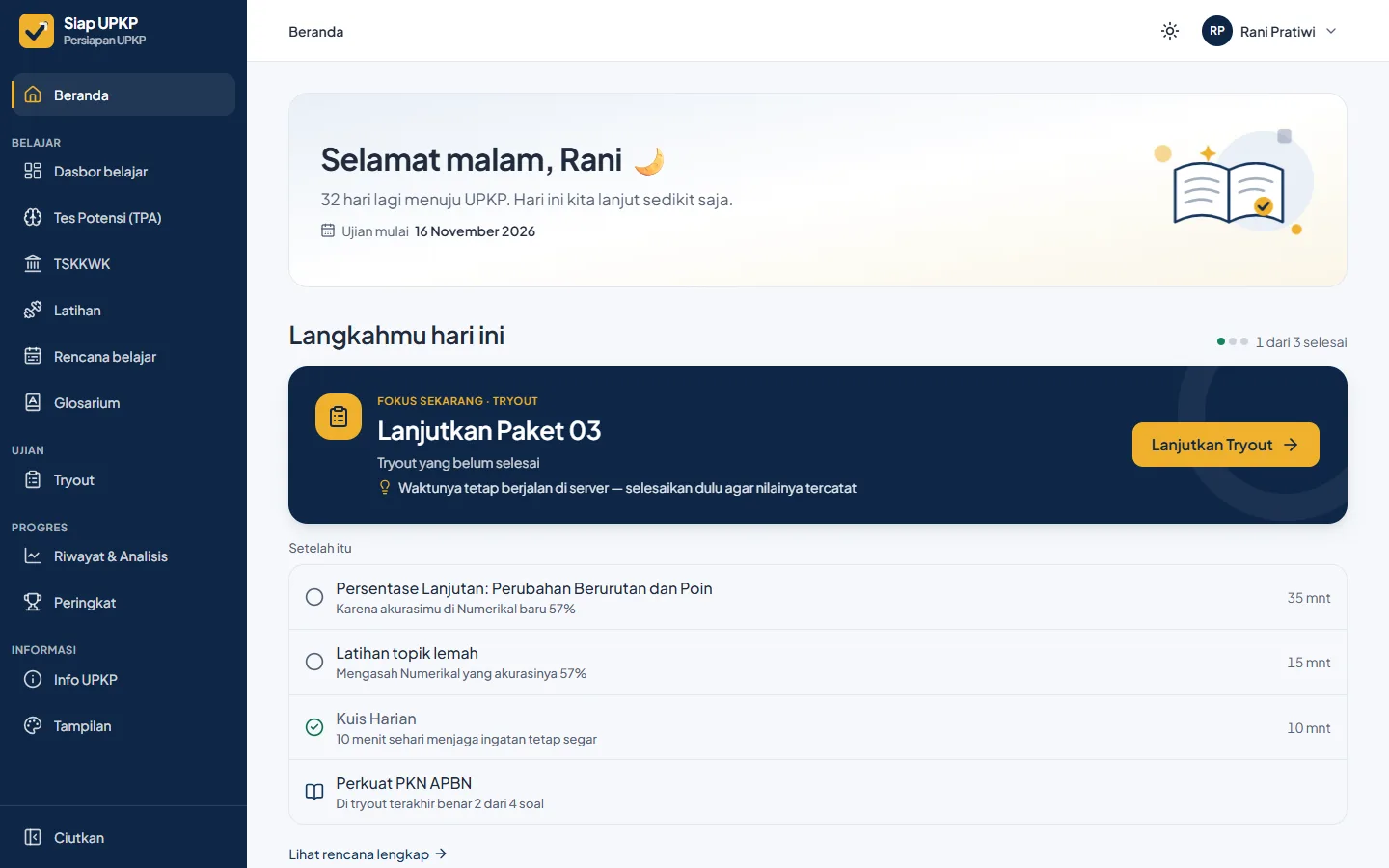Click the 10 mnt duration
Screen dimensions: 1389x868
[1309, 727]
